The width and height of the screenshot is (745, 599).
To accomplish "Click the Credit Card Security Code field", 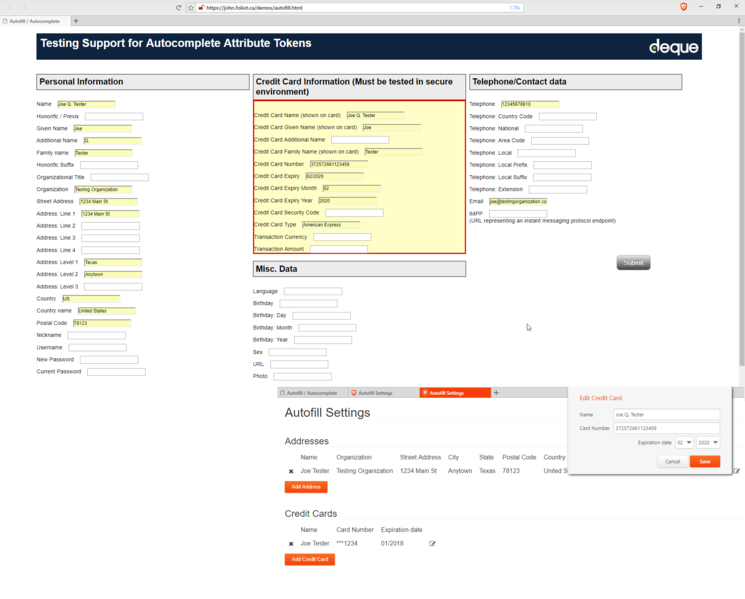I will 353,213.
